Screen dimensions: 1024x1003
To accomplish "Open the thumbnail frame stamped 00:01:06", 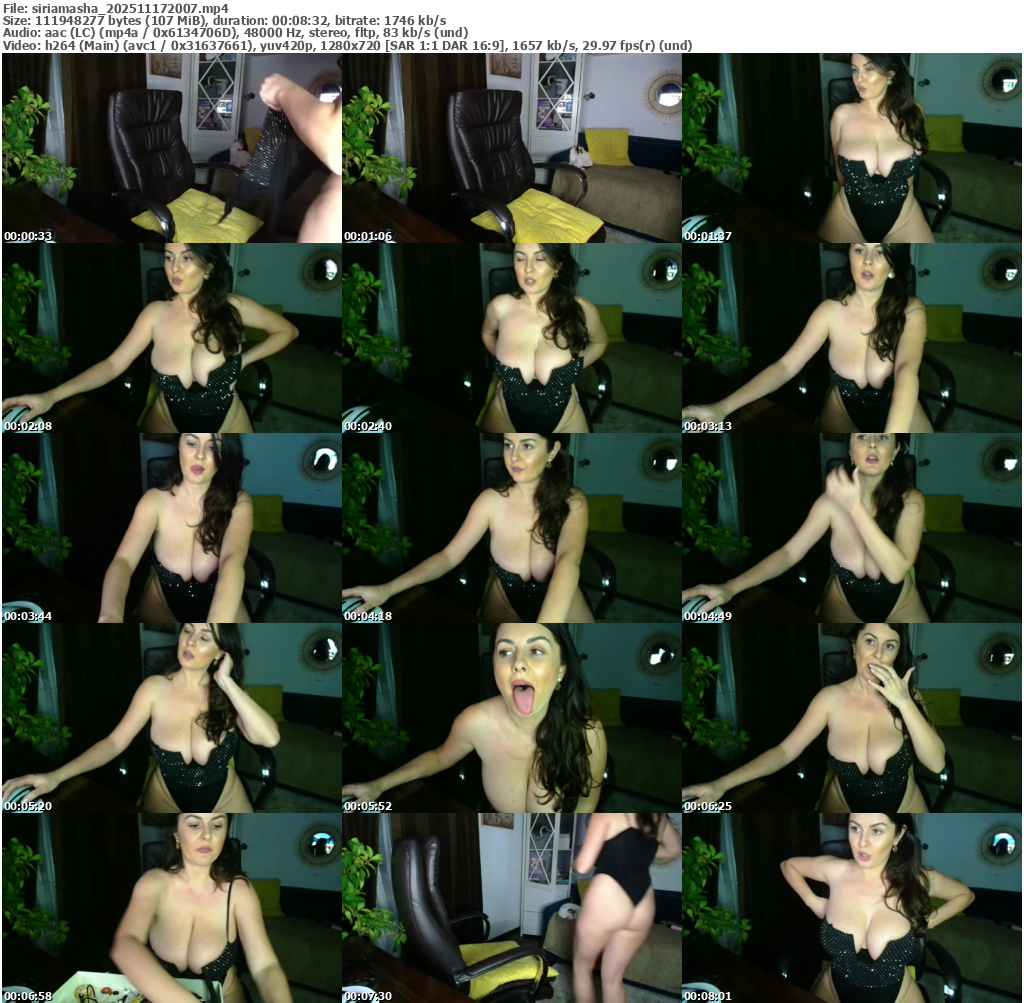I will 512,148.
